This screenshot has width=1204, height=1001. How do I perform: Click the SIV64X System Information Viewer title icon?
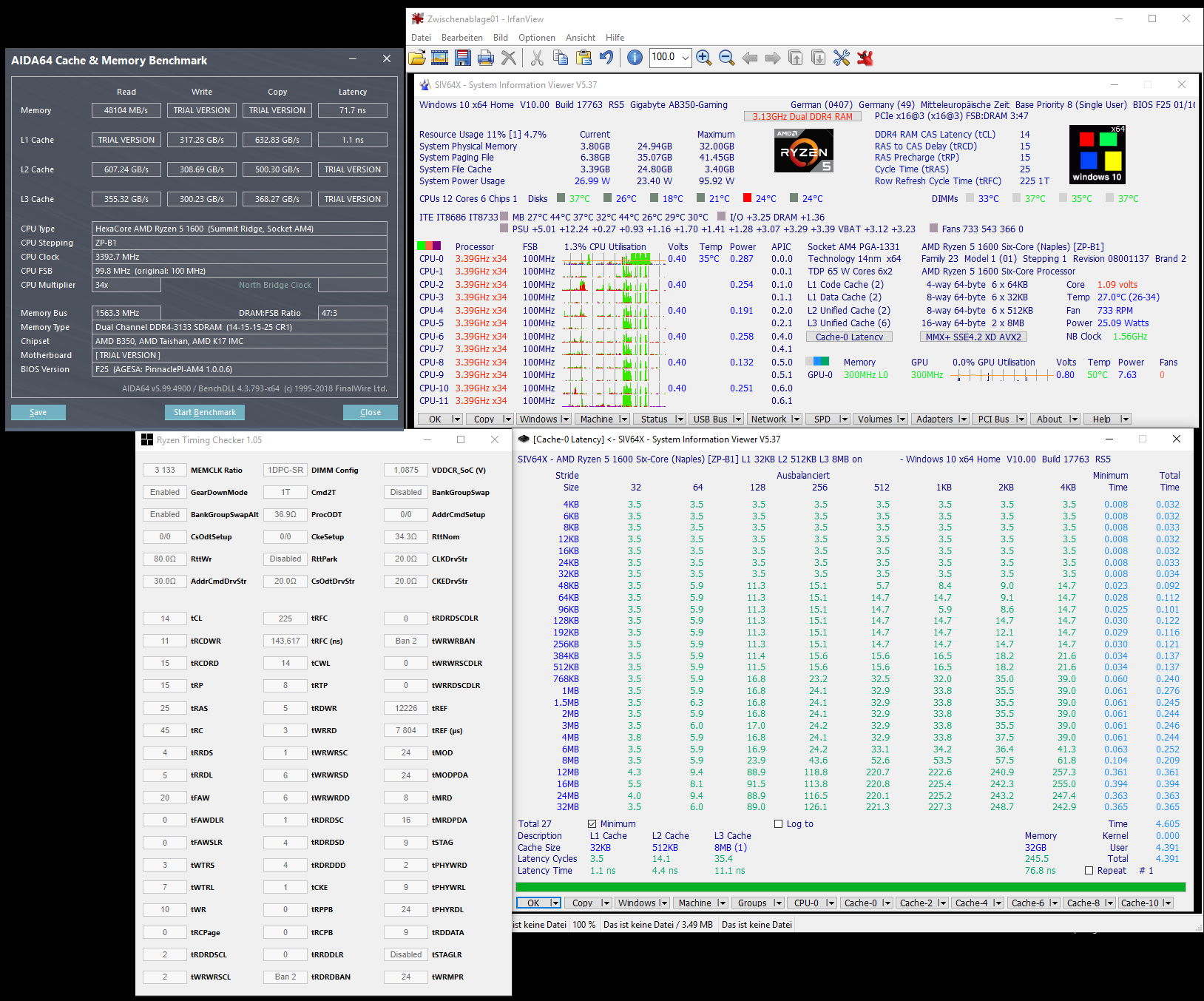pyautogui.click(x=425, y=85)
